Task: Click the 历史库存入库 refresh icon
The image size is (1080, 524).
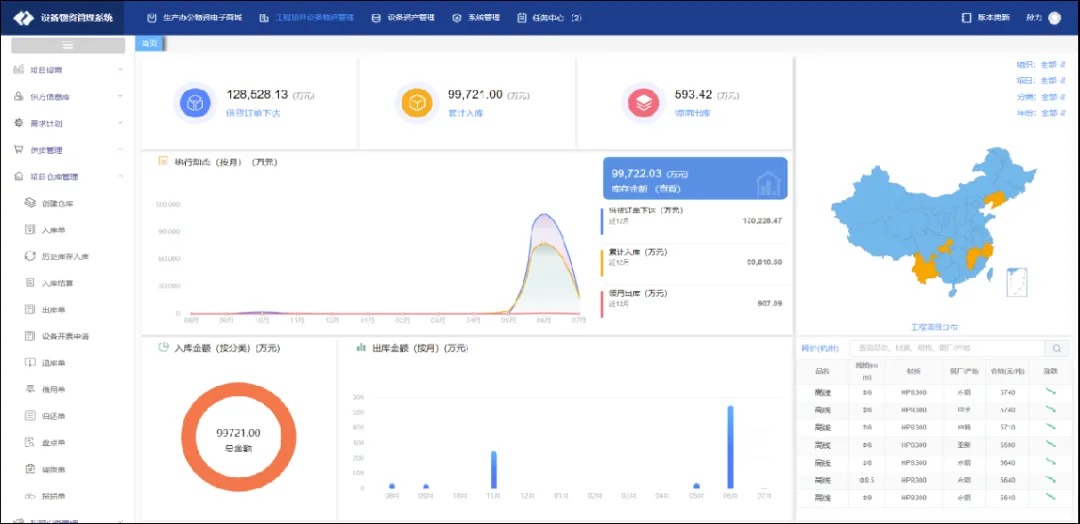Action: point(30,256)
